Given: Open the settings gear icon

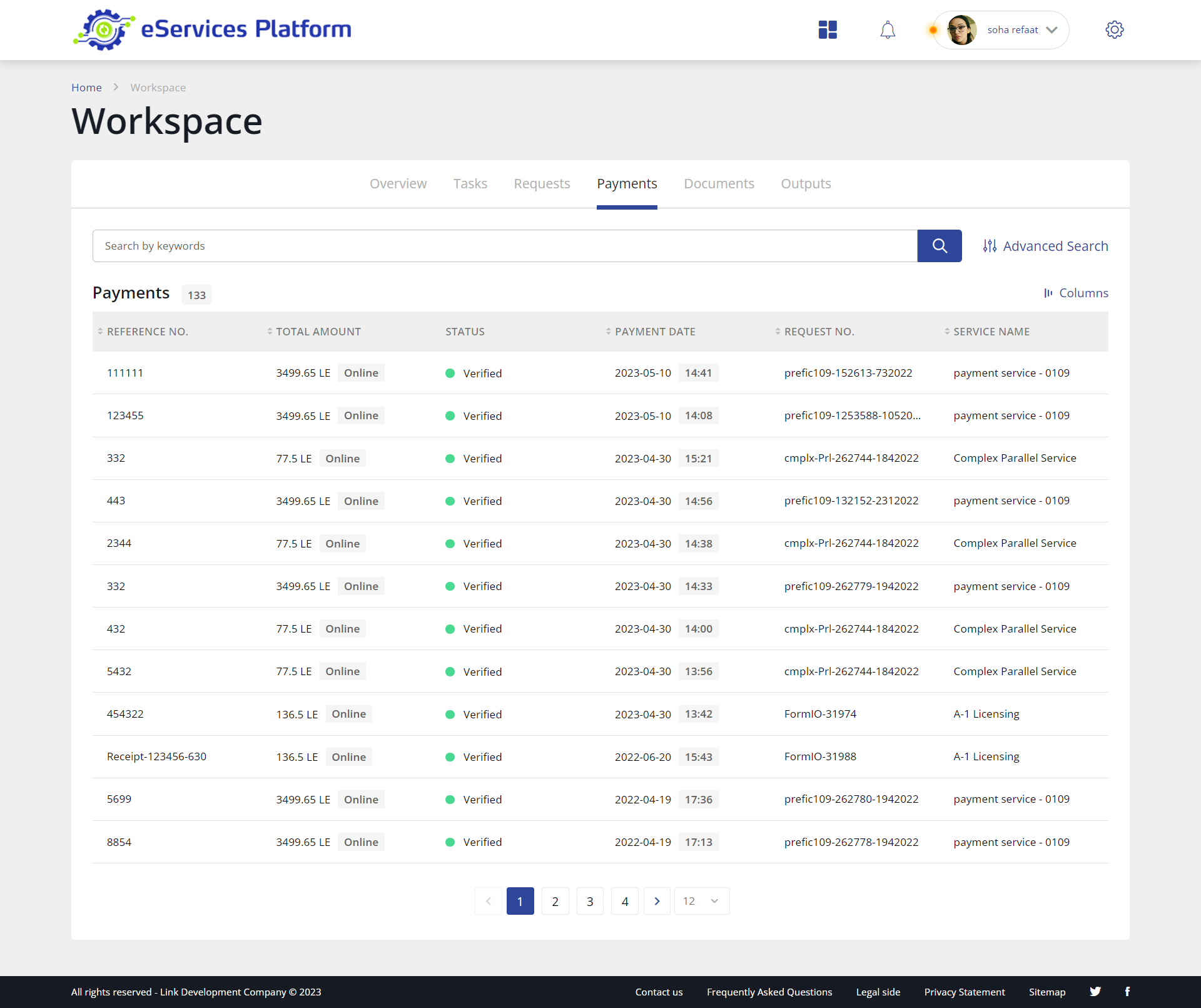Looking at the screenshot, I should (x=1115, y=29).
